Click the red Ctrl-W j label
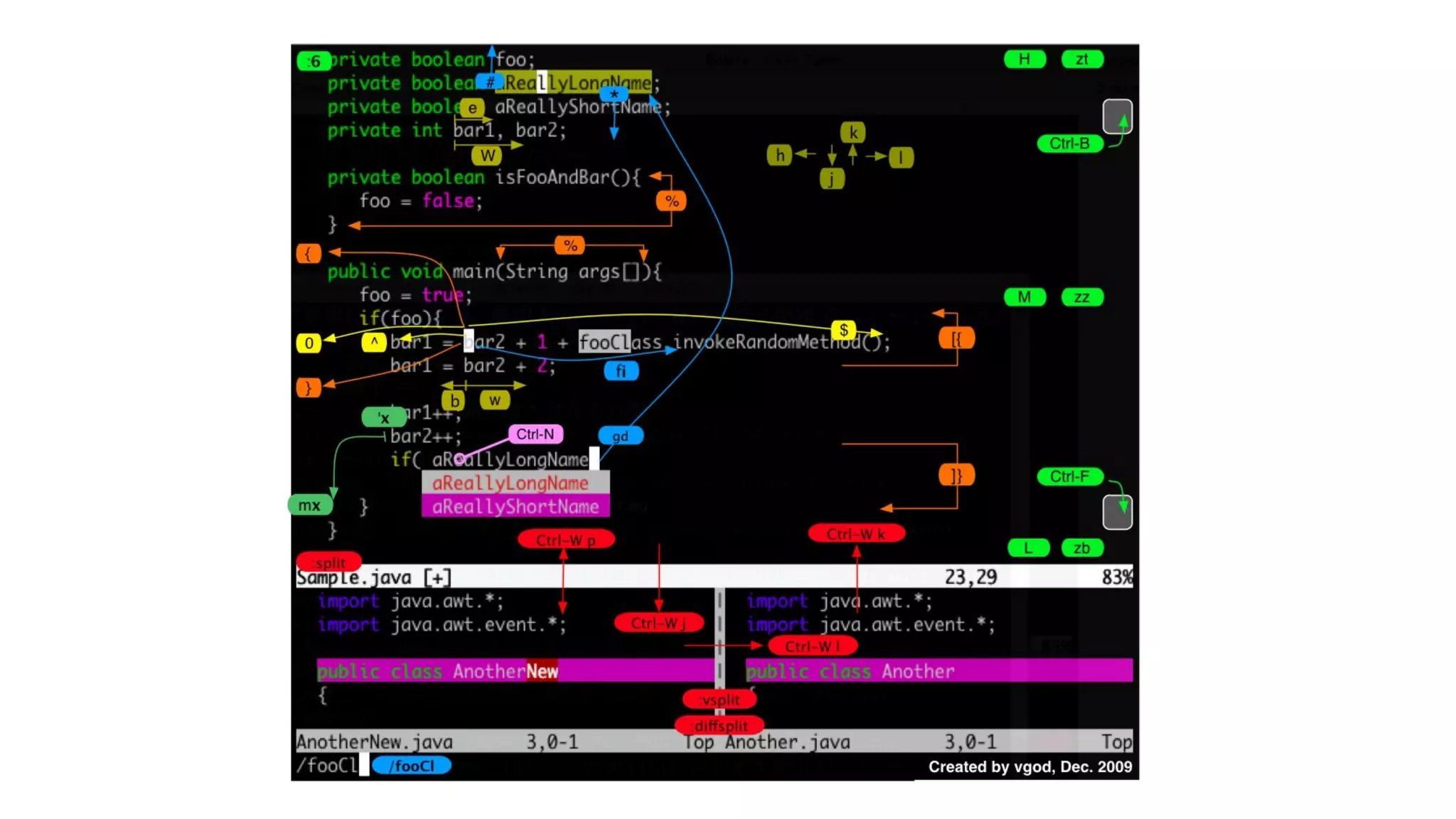The width and height of the screenshot is (1456, 819). coord(658,623)
